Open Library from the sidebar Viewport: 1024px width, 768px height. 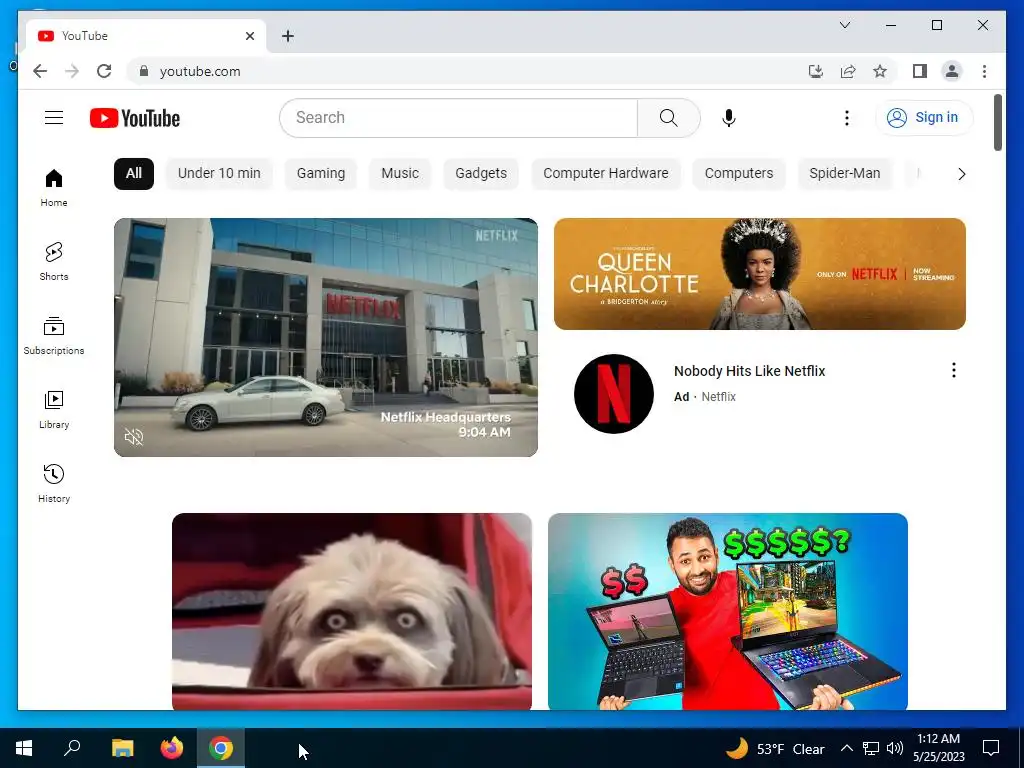54,409
